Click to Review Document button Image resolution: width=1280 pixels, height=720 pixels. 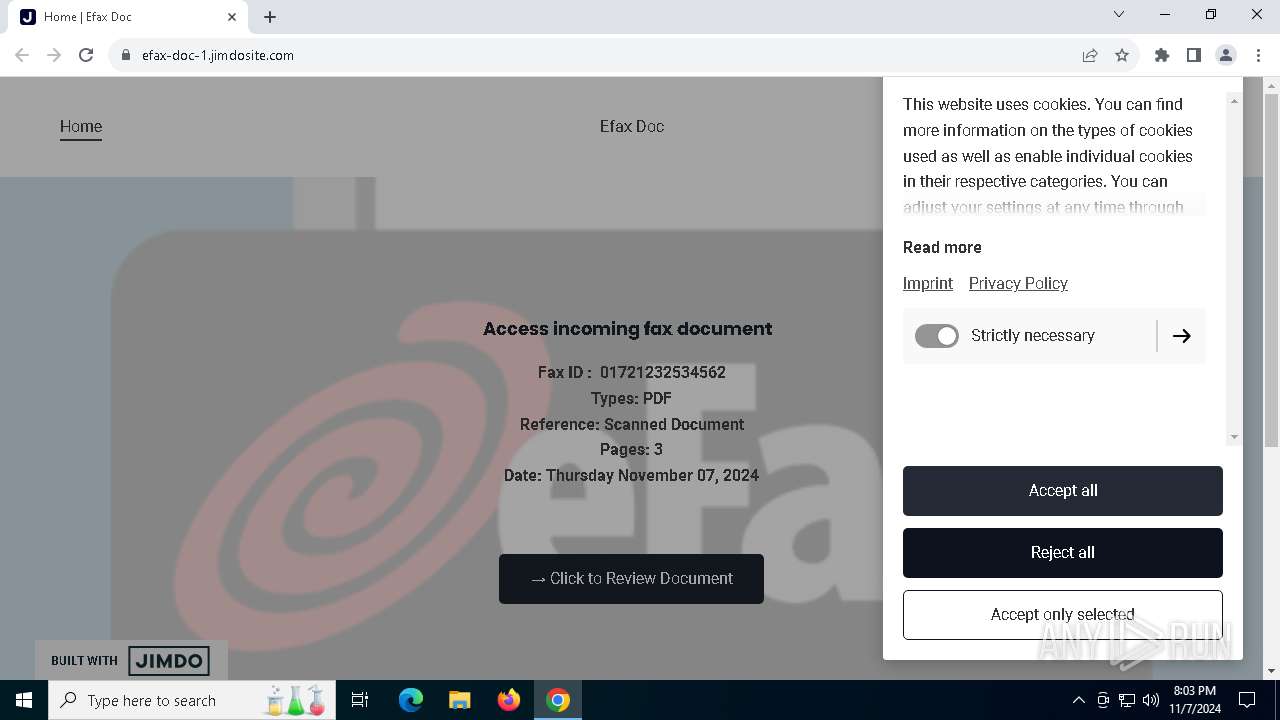(x=631, y=579)
